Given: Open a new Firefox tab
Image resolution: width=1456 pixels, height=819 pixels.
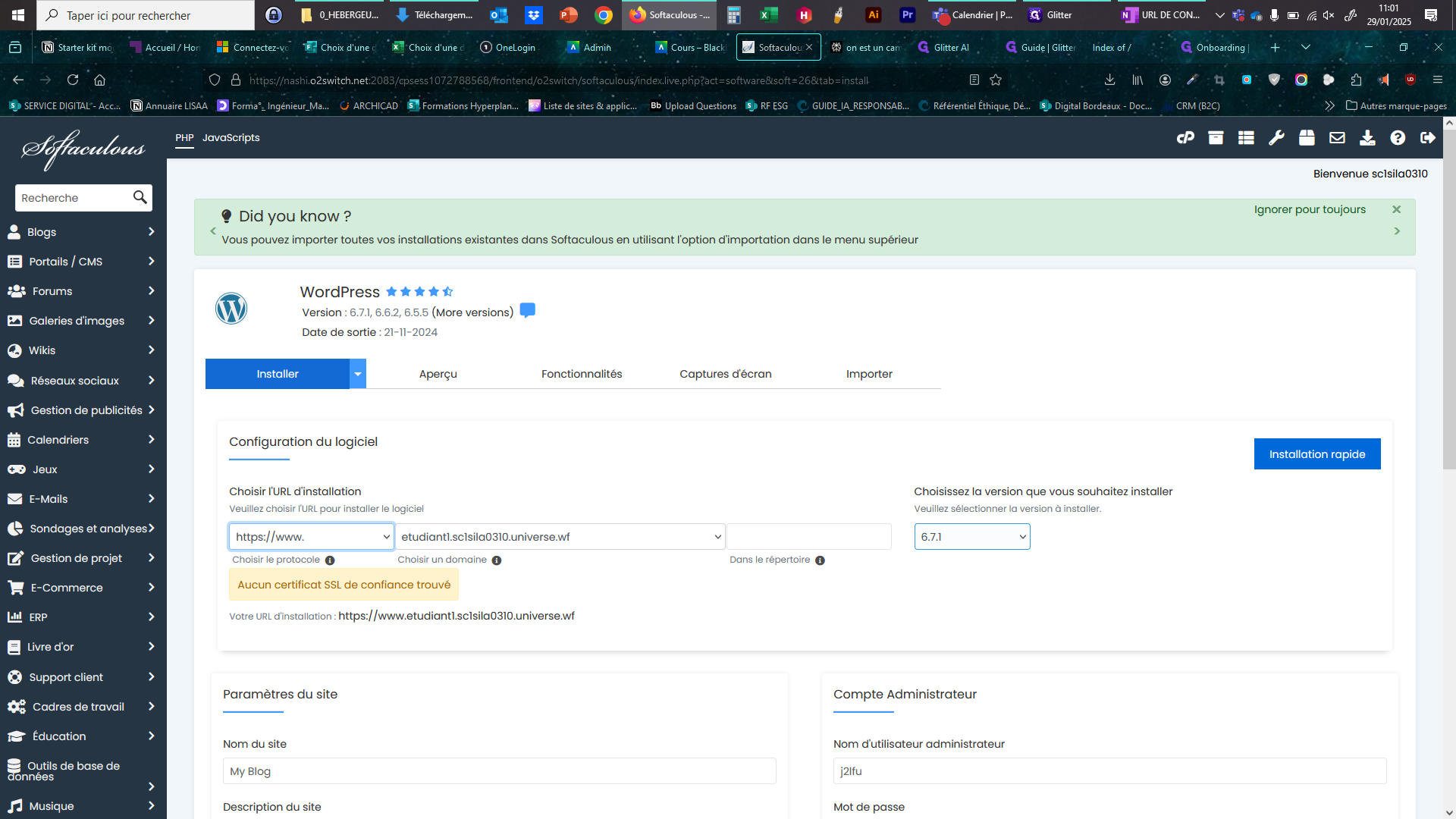Looking at the screenshot, I should point(1275,47).
